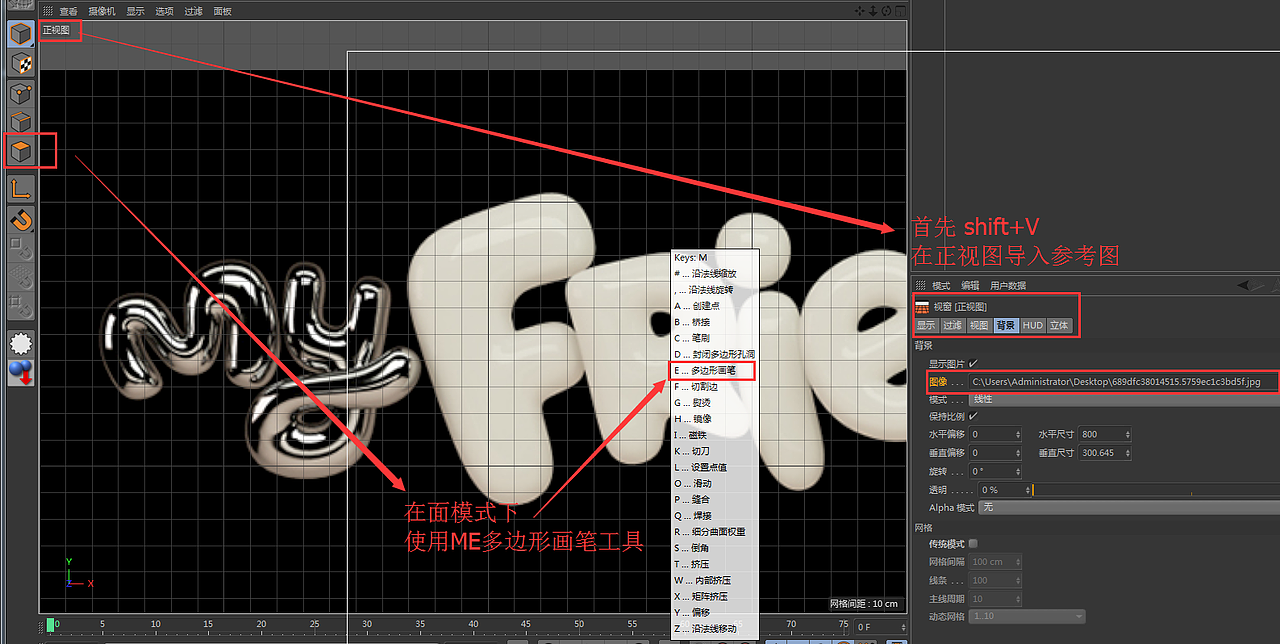Screen dimensions: 1280x644
Task: Open the attribute manager 模式 menu
Action: point(941,285)
